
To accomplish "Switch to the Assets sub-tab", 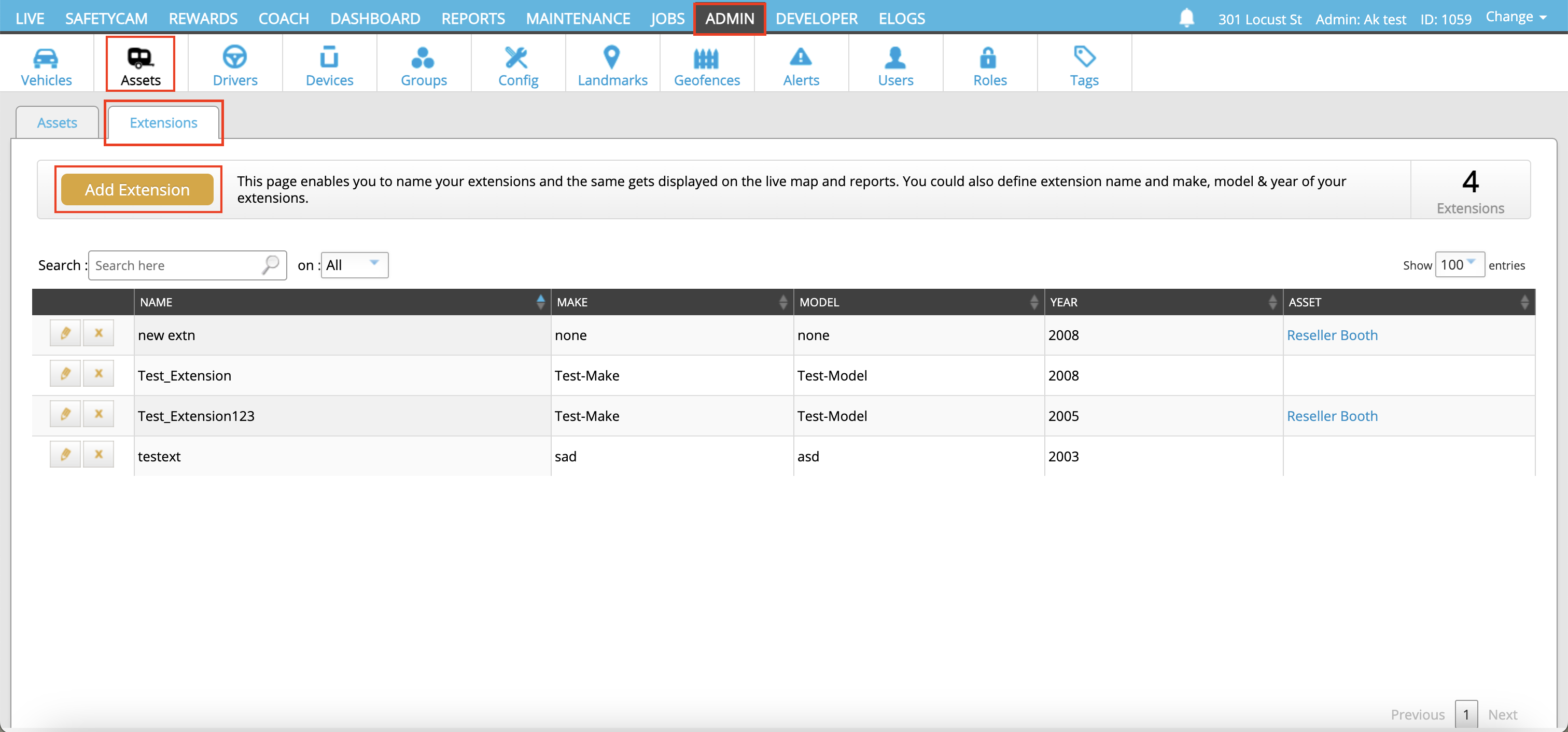I will (57, 123).
